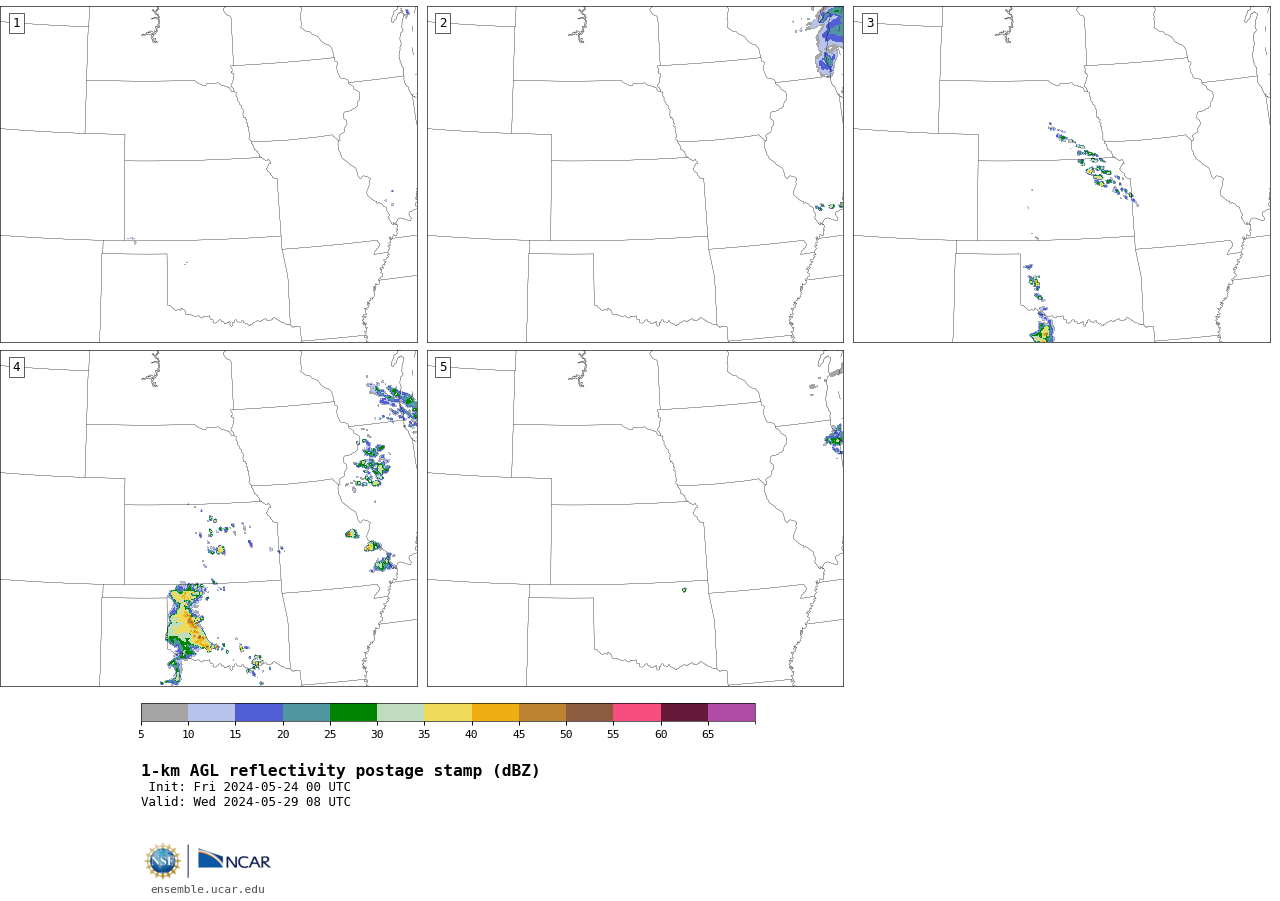Click the yellow 35-40 dBZ swatch

point(448,712)
